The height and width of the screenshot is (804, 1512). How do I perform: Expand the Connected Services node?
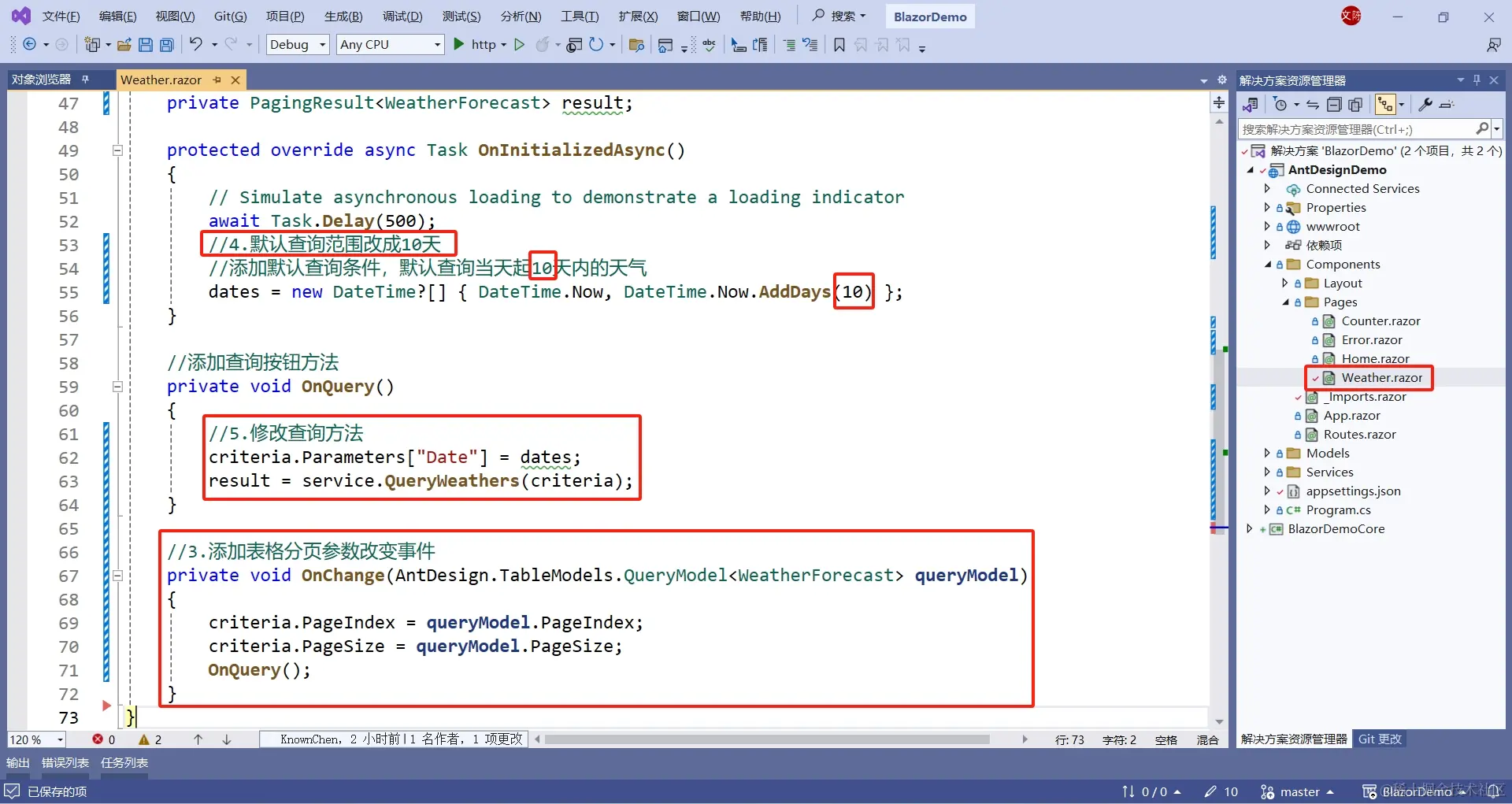click(1267, 188)
